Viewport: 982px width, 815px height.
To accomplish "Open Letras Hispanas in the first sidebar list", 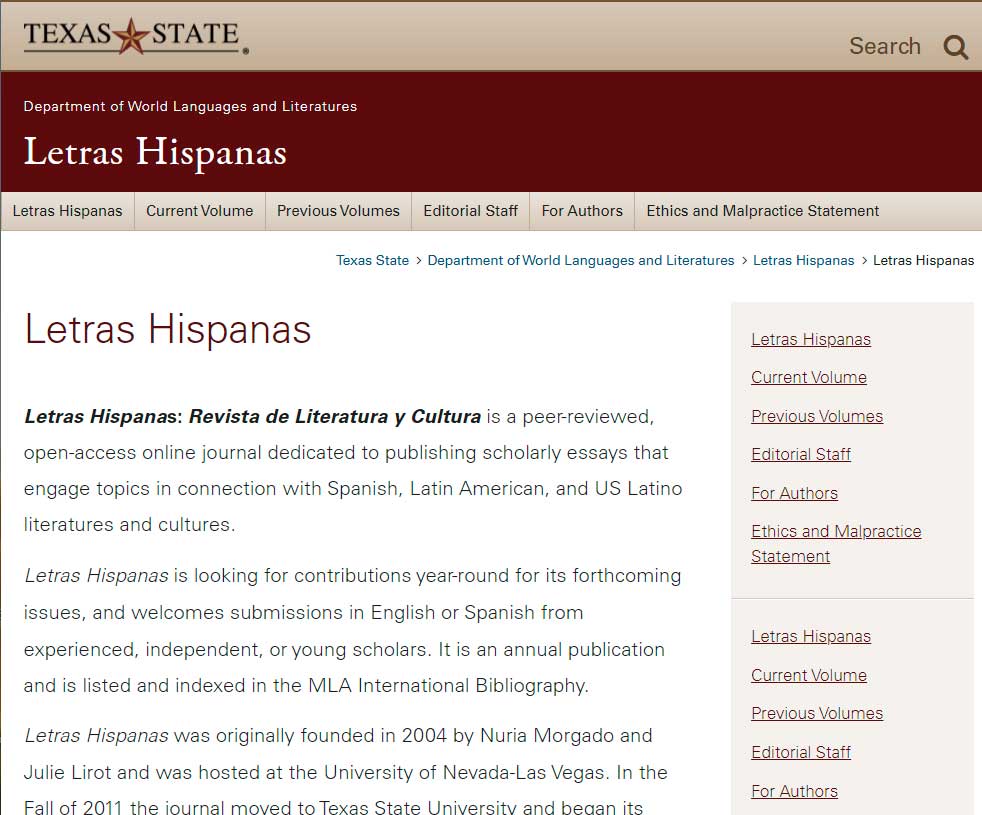I will coord(811,340).
